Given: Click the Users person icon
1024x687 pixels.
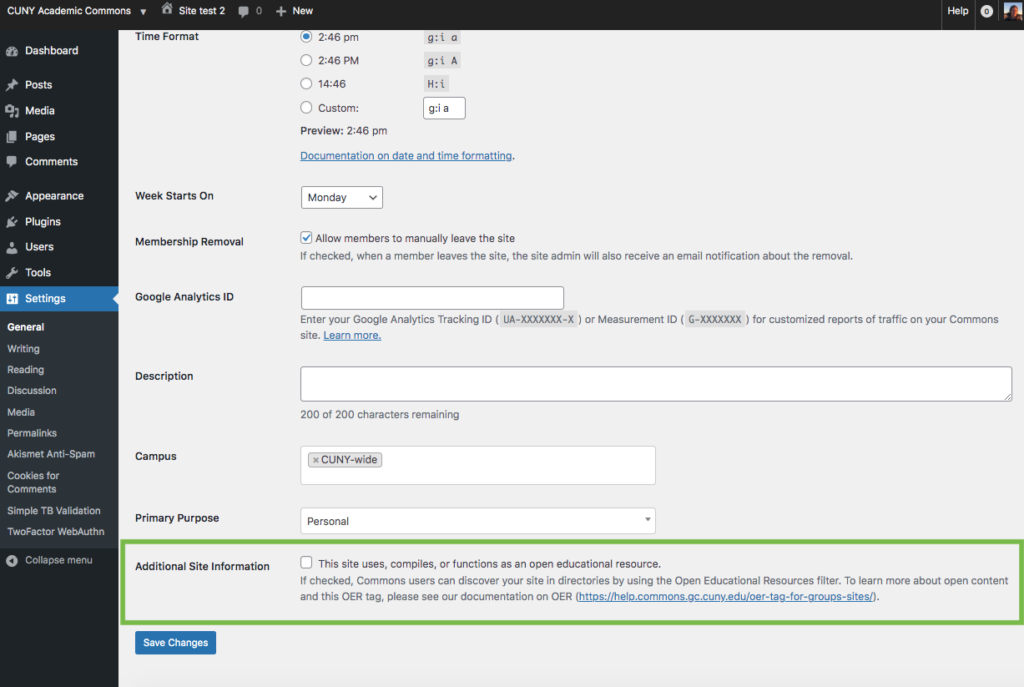Looking at the screenshot, I should 12,248.
